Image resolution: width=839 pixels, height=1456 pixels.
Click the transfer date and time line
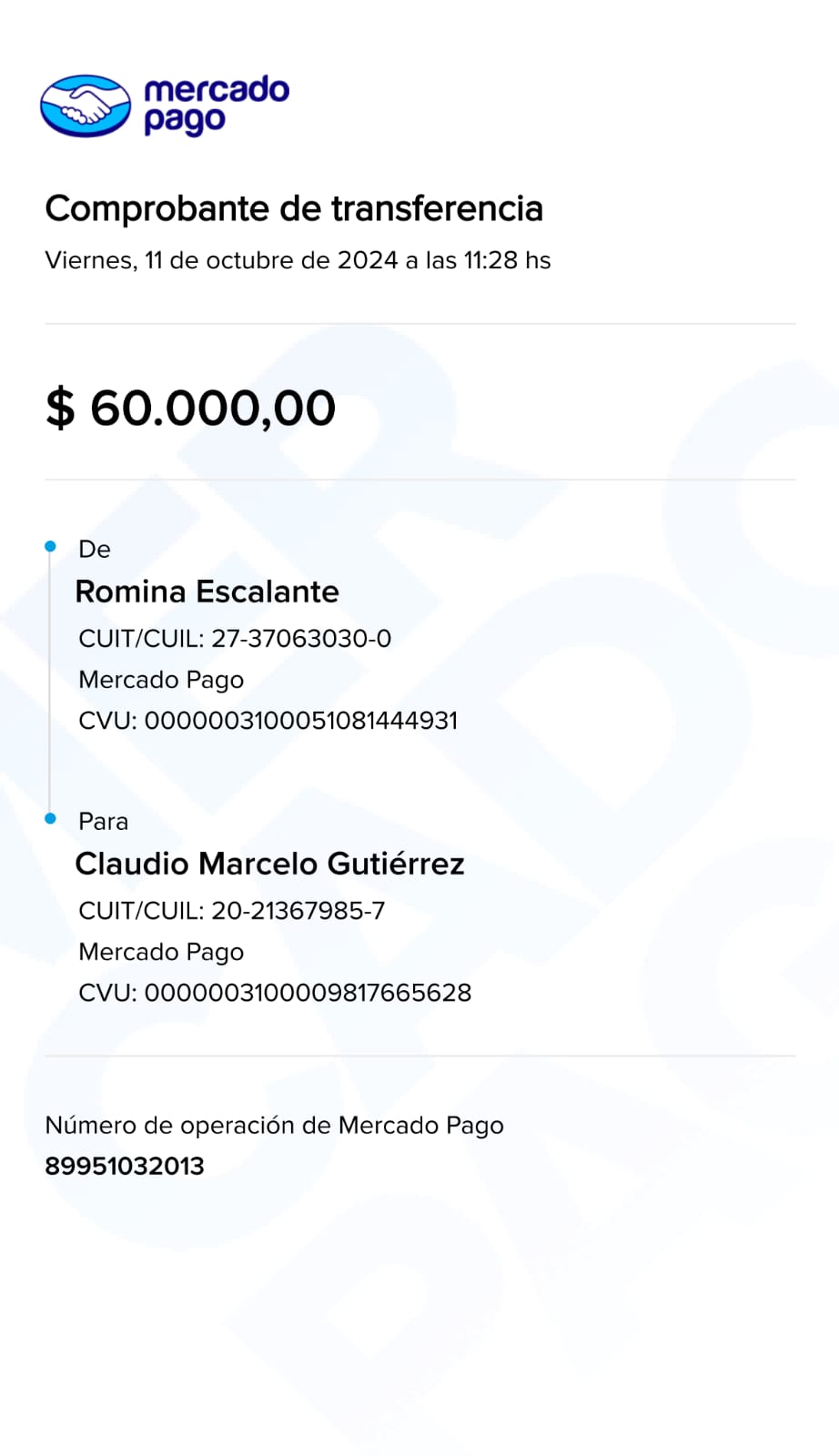point(298,260)
